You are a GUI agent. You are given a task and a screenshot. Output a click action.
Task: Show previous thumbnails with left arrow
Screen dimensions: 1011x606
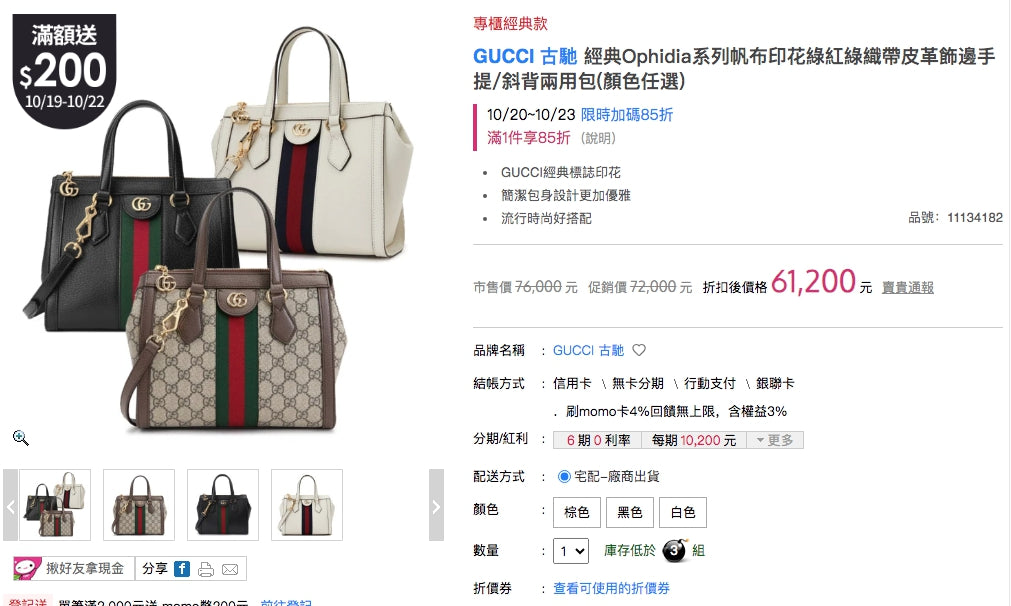[x=10, y=505]
